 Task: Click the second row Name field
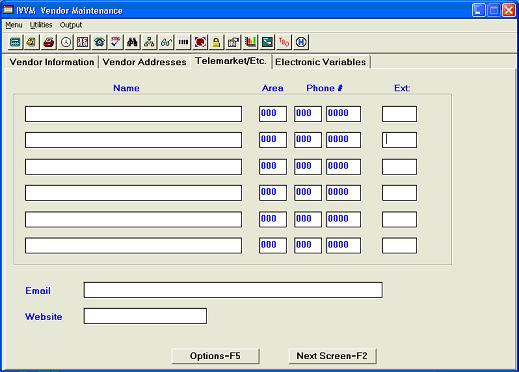[x=133, y=140]
